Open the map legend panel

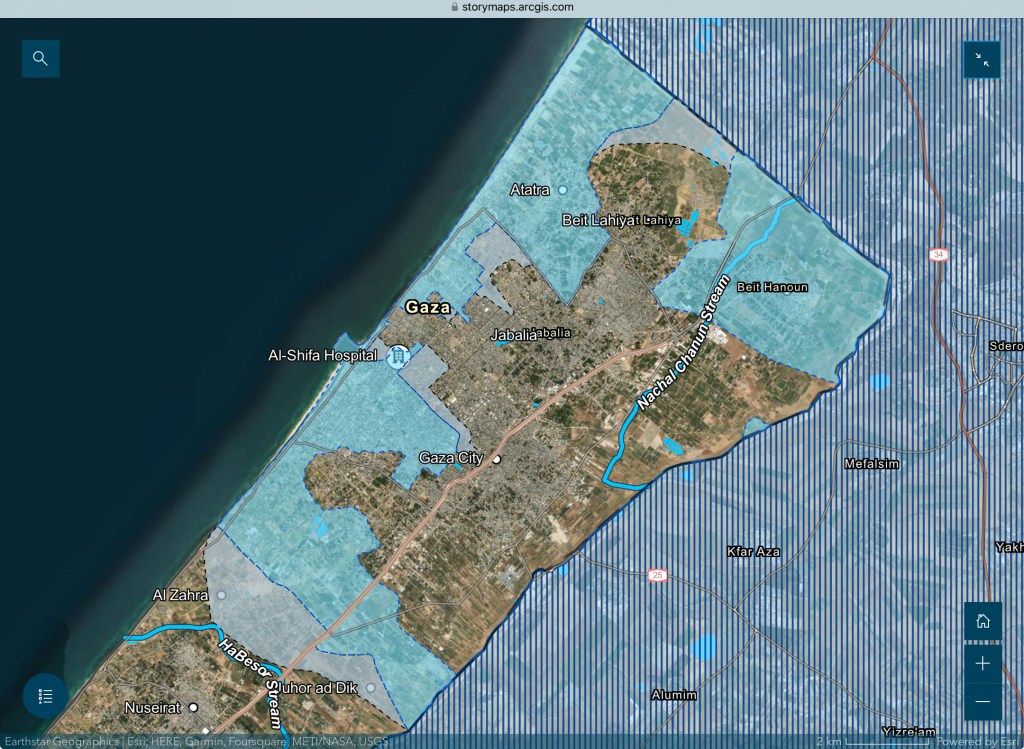pos(45,696)
